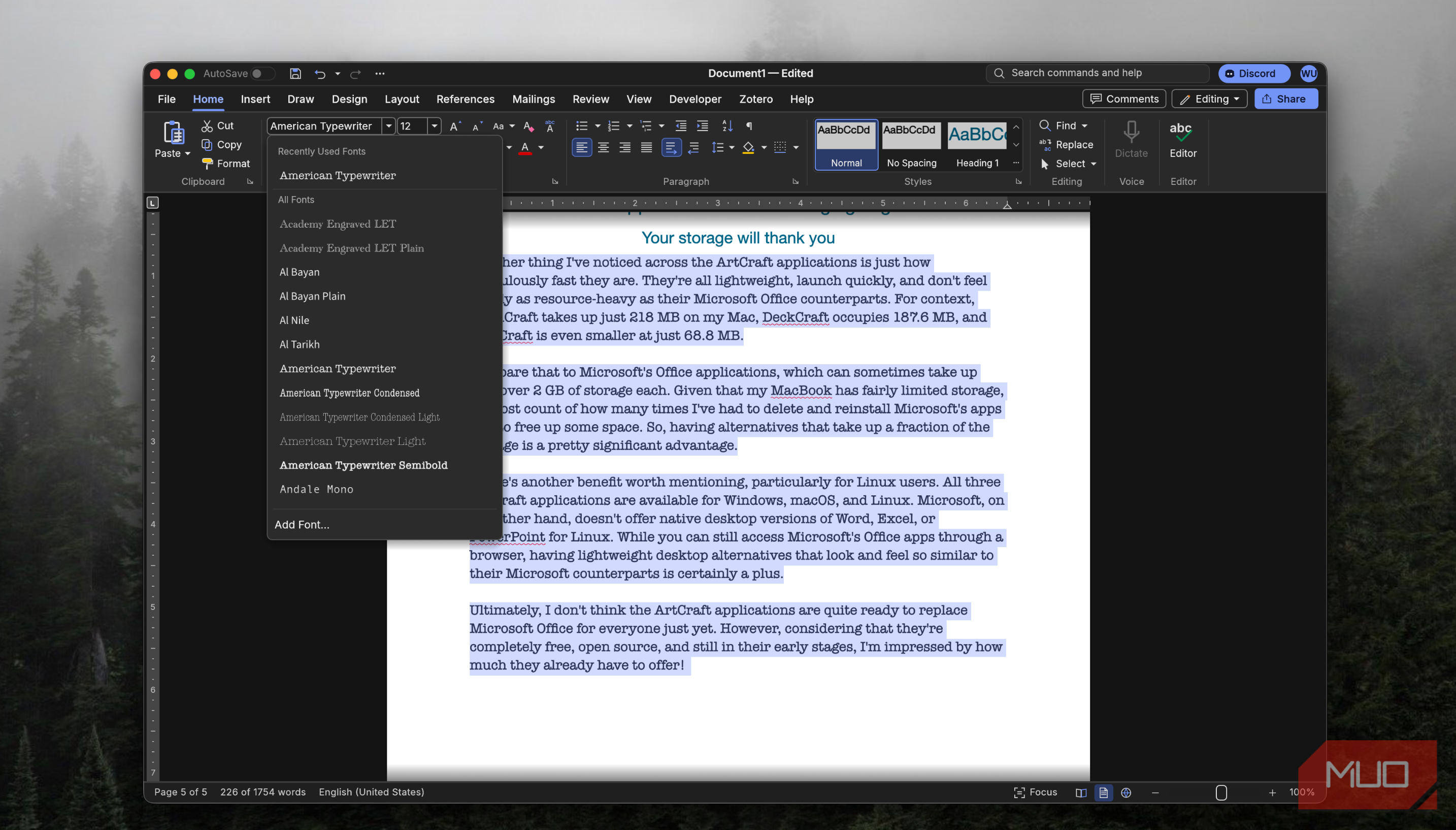This screenshot has height=830, width=1456.
Task: Click the zoom slider handle
Action: 1221,792
